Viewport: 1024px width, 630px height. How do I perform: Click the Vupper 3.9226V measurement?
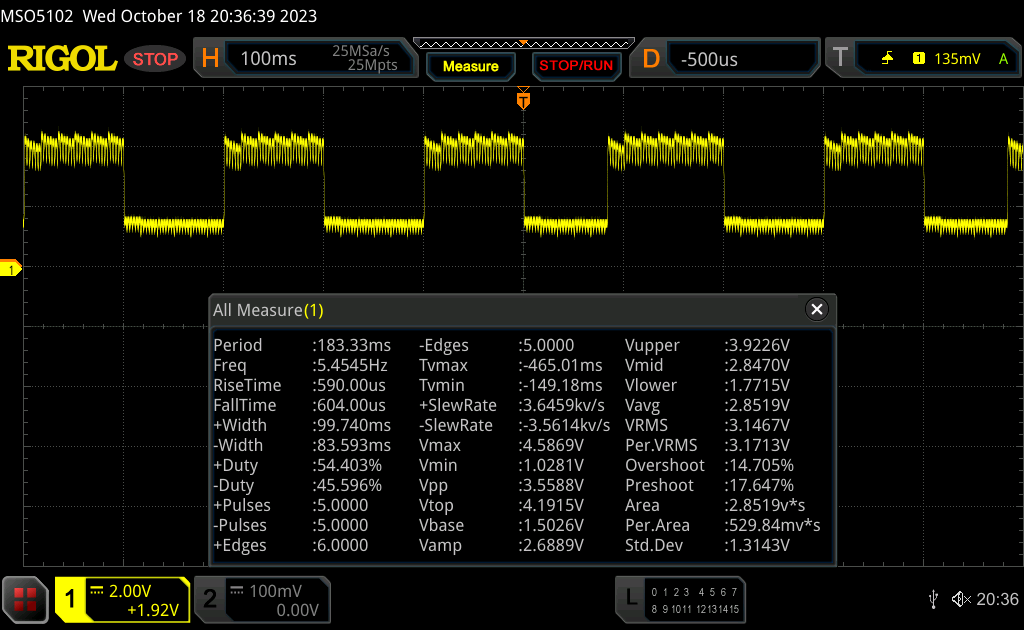(x=707, y=345)
